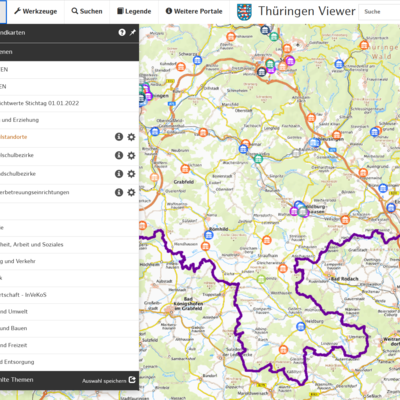Toggle the 'erbetreuungseinrichtungen' layer on

click(34, 192)
